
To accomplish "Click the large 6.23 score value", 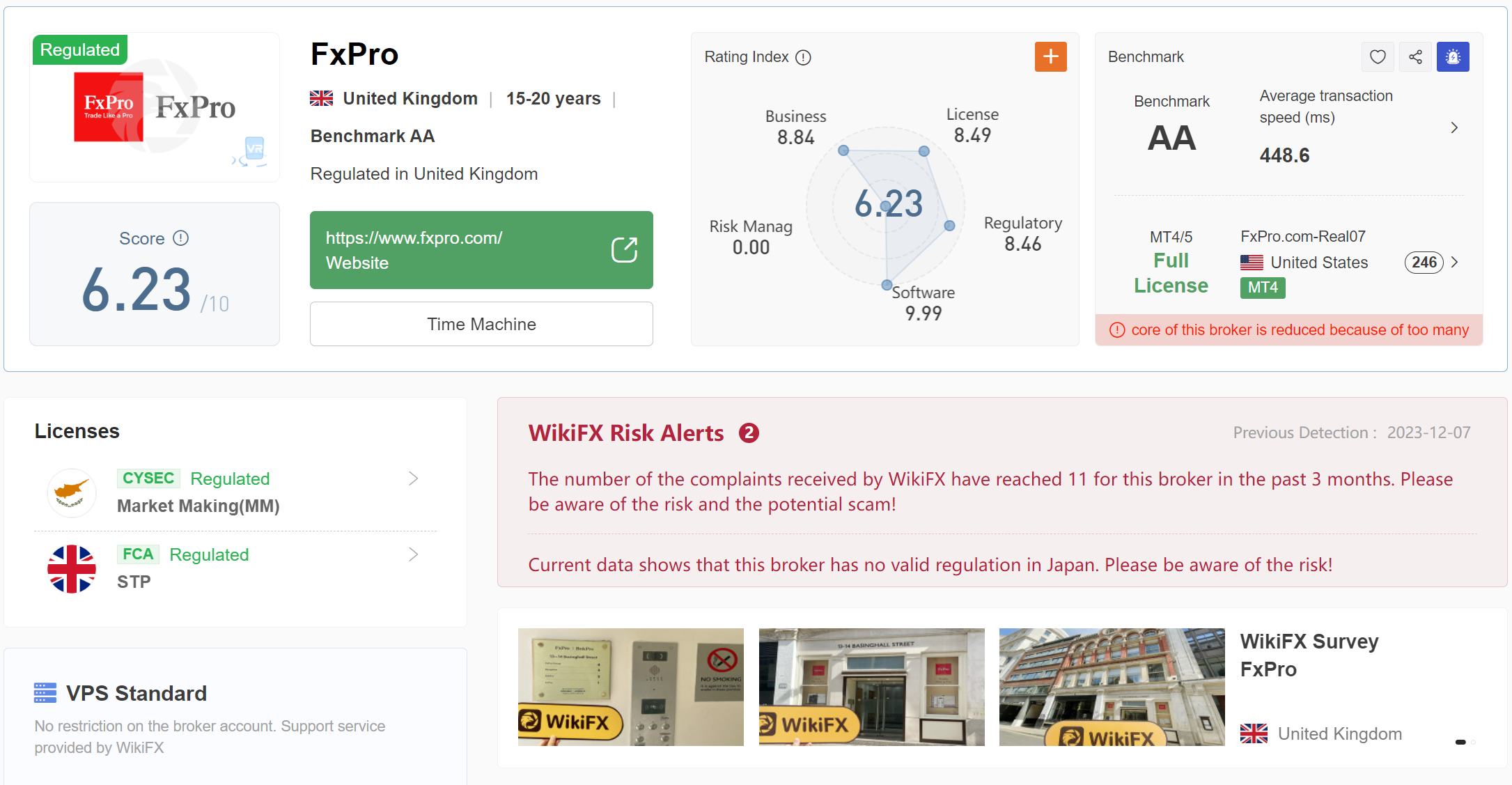I will tap(136, 290).
